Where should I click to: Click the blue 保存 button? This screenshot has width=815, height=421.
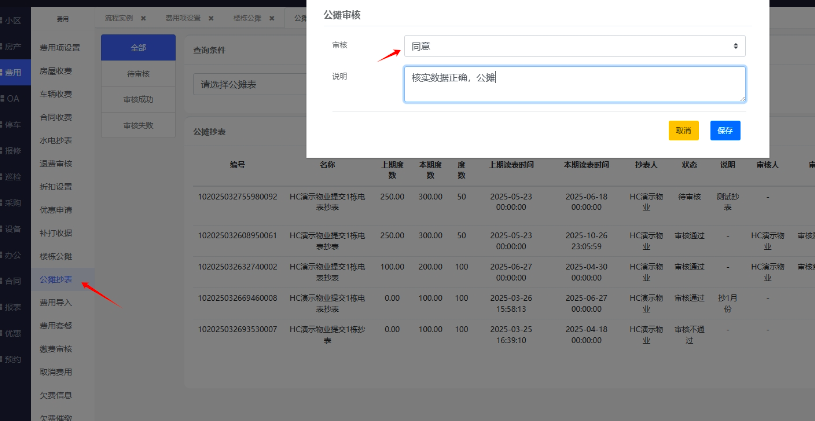tap(725, 130)
